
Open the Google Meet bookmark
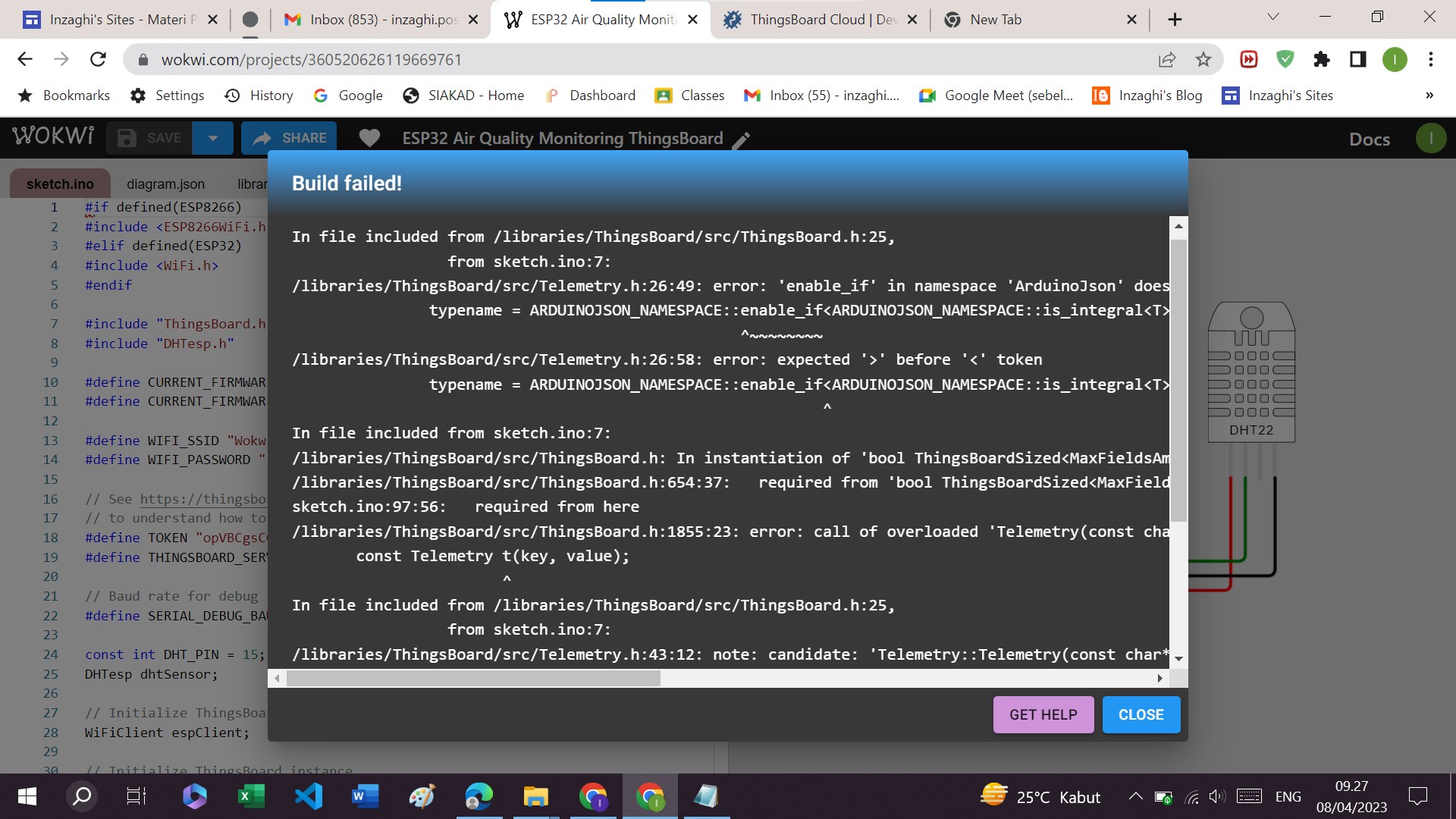996,96
